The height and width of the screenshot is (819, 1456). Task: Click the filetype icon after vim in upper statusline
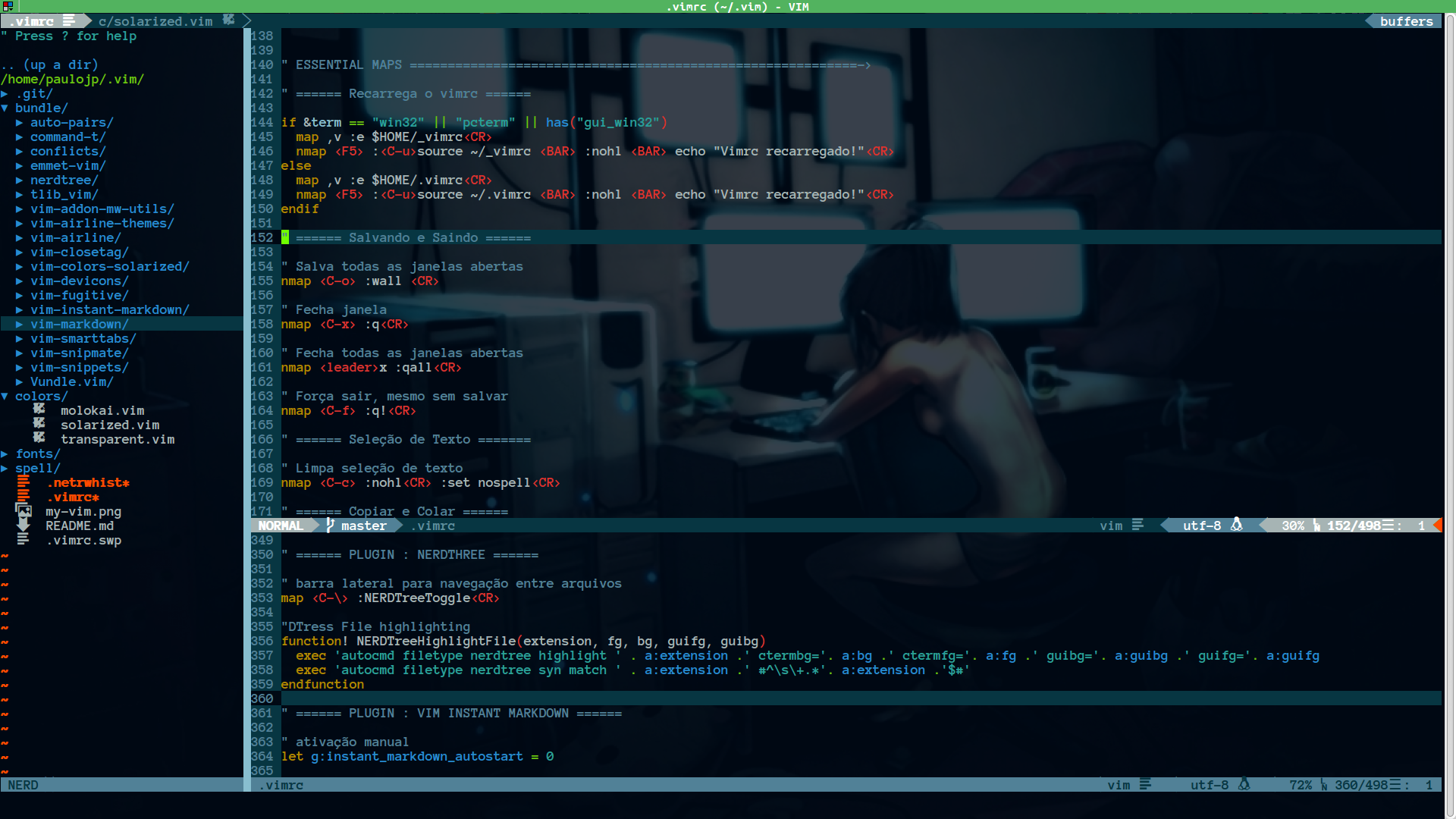[1137, 525]
